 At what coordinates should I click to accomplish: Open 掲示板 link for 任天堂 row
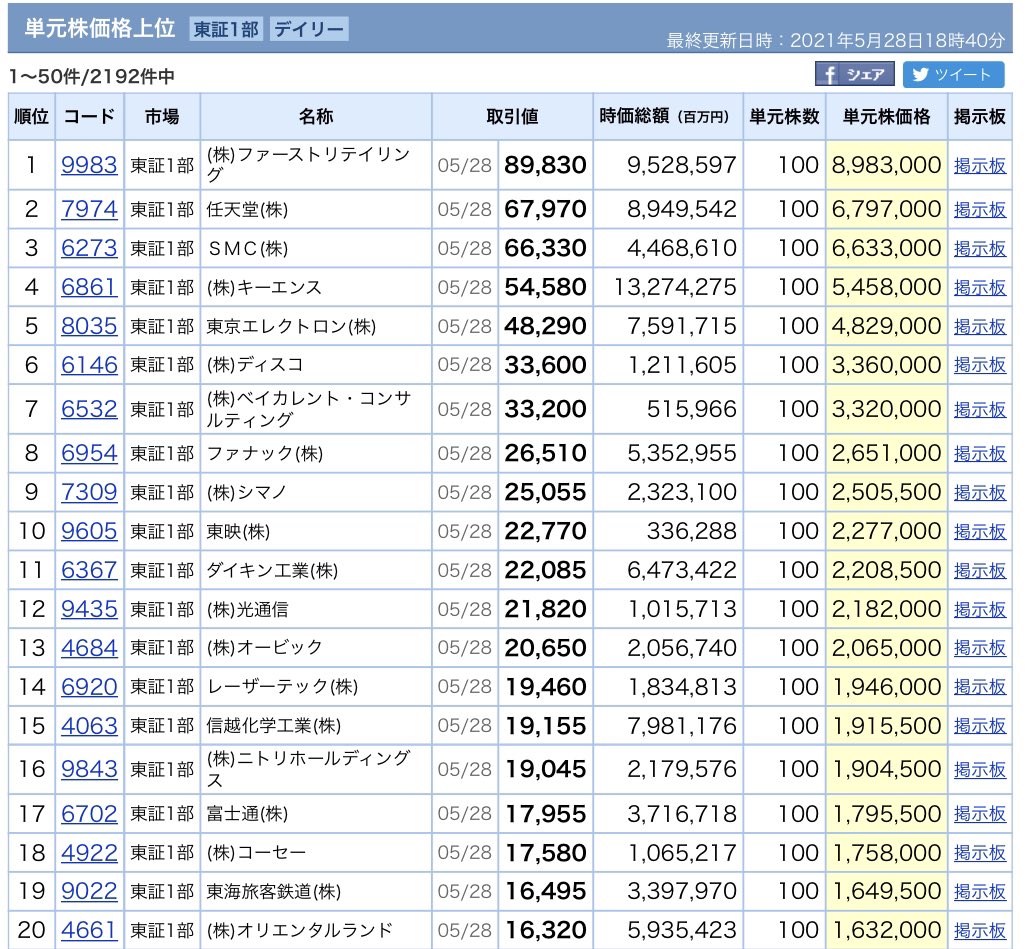(980, 209)
